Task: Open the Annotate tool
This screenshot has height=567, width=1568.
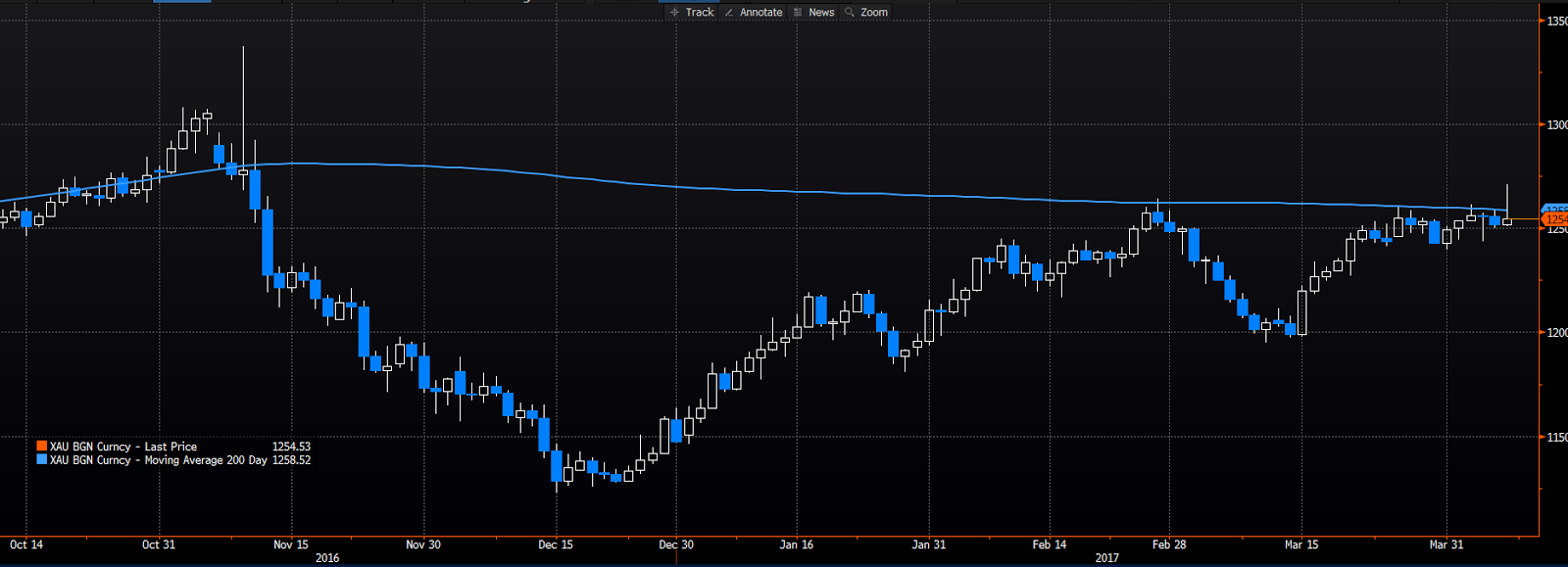Action: coord(753,13)
